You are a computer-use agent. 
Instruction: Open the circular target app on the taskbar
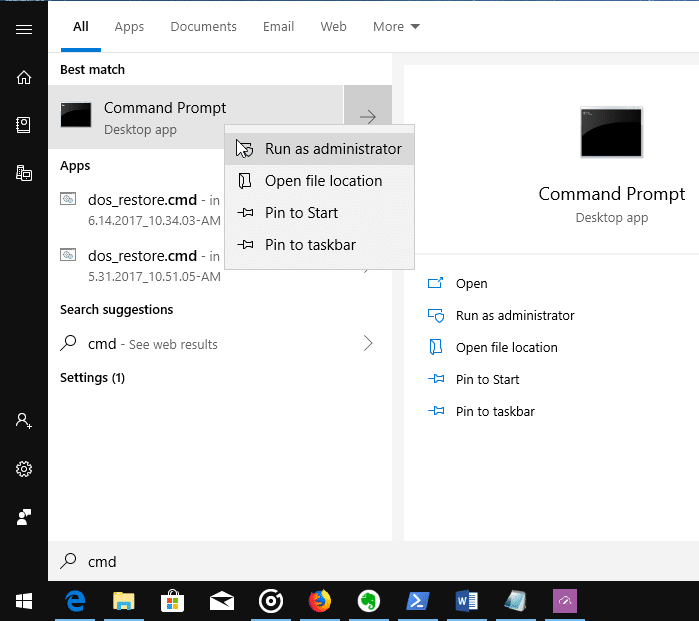[271, 601]
